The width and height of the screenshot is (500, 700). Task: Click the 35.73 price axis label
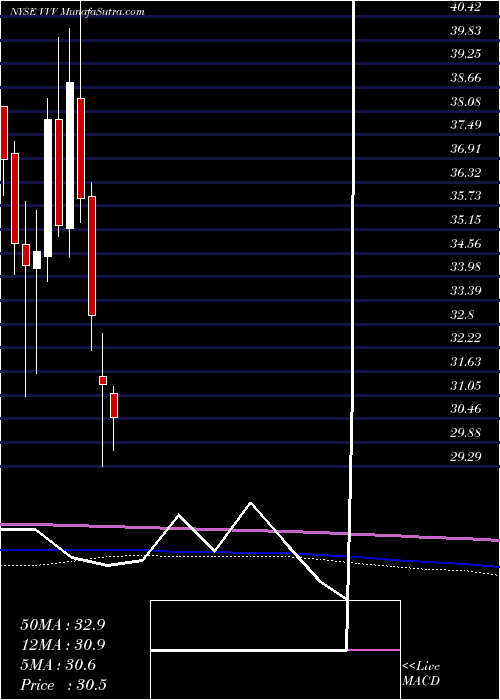tap(464, 196)
